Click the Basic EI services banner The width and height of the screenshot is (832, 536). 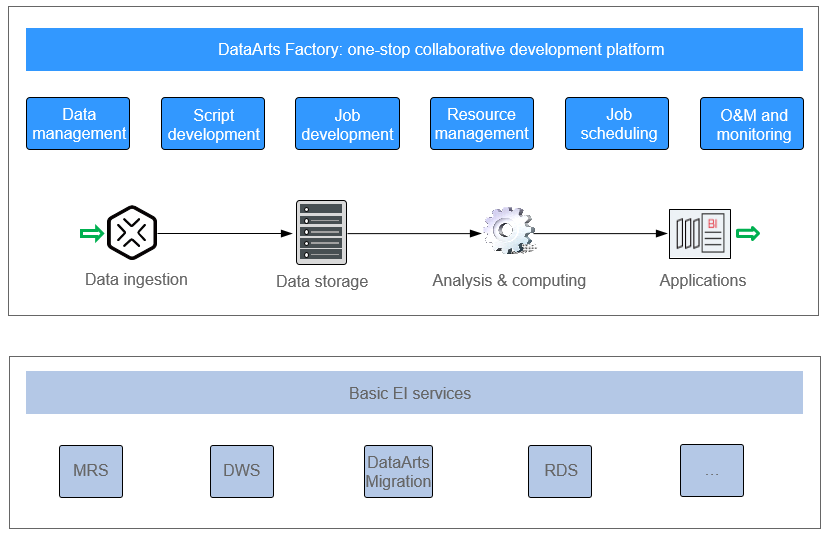coord(414,393)
